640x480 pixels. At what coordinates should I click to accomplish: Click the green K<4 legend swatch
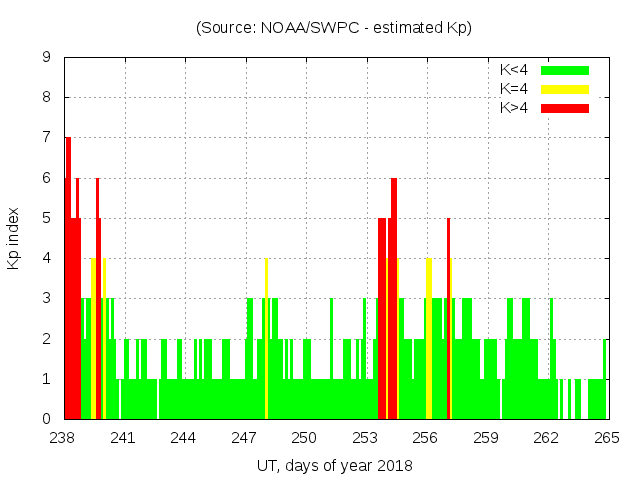click(565, 70)
